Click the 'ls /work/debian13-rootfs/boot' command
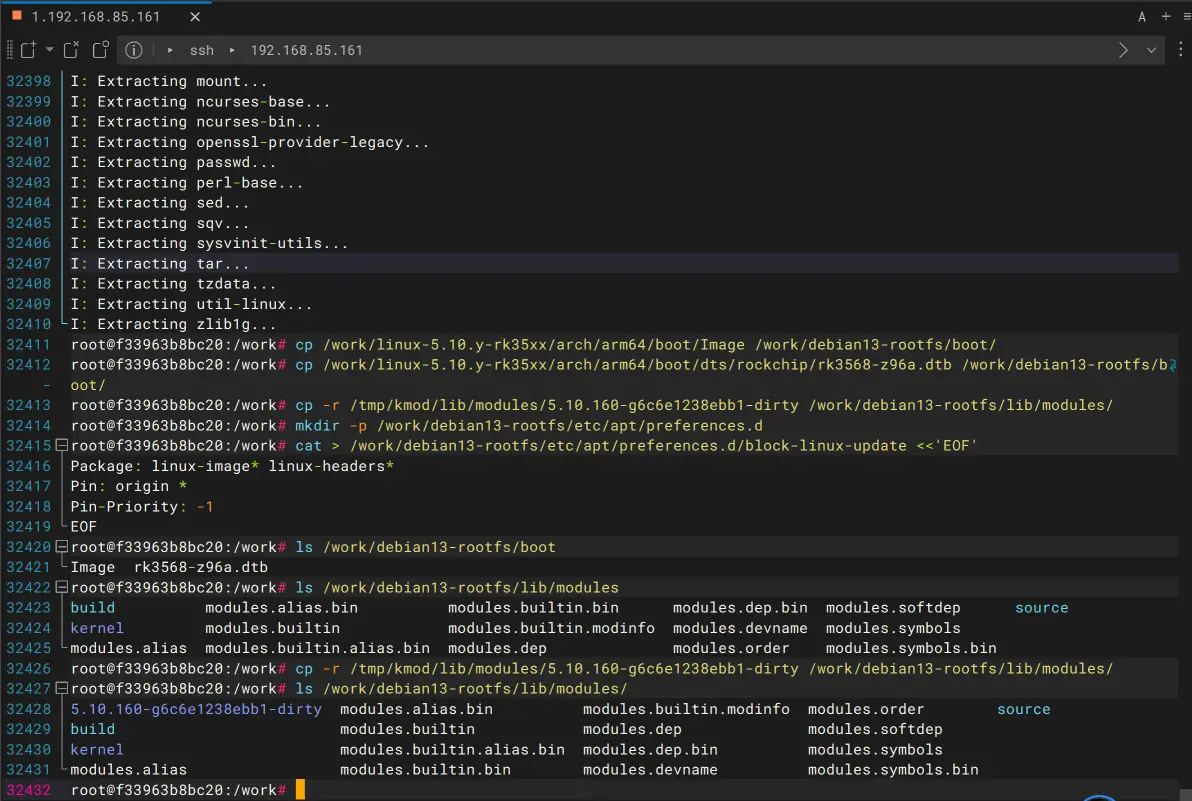1192x801 pixels. point(426,546)
